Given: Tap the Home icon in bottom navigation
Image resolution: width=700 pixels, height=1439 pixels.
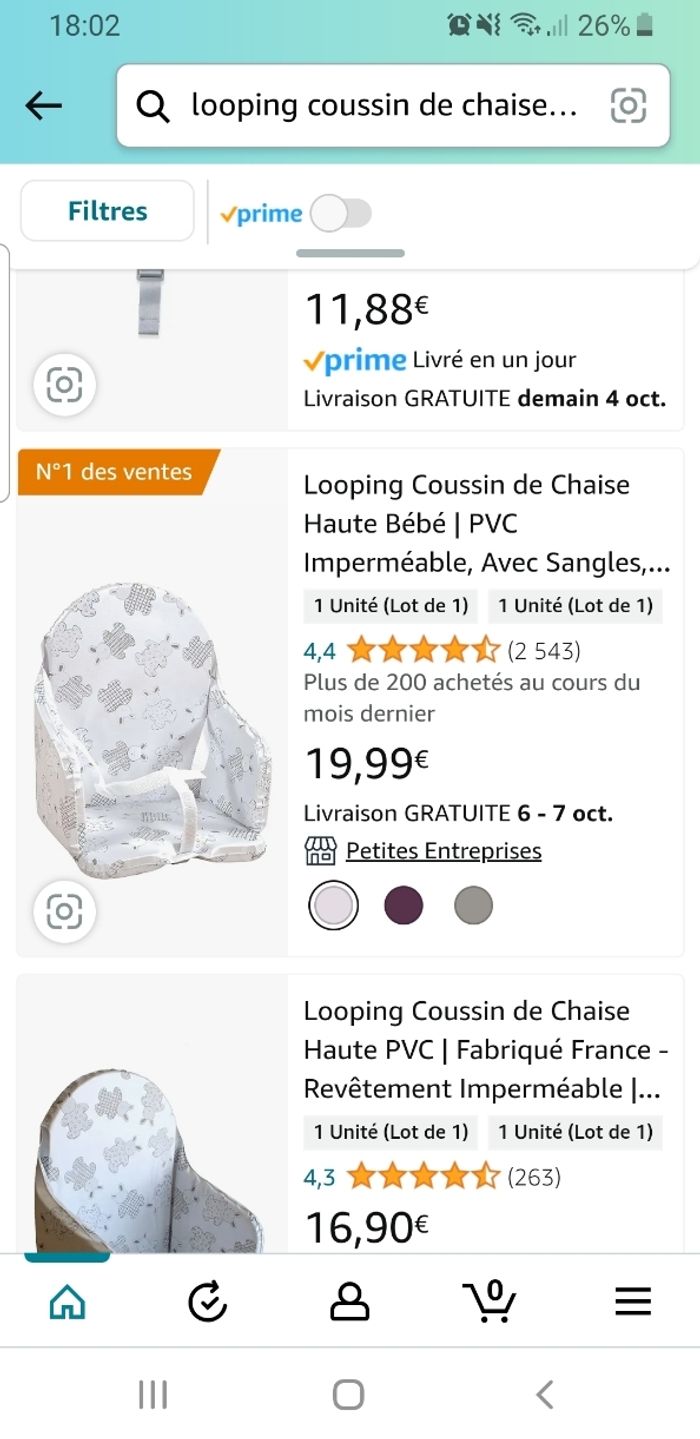Looking at the screenshot, I should (x=67, y=1300).
